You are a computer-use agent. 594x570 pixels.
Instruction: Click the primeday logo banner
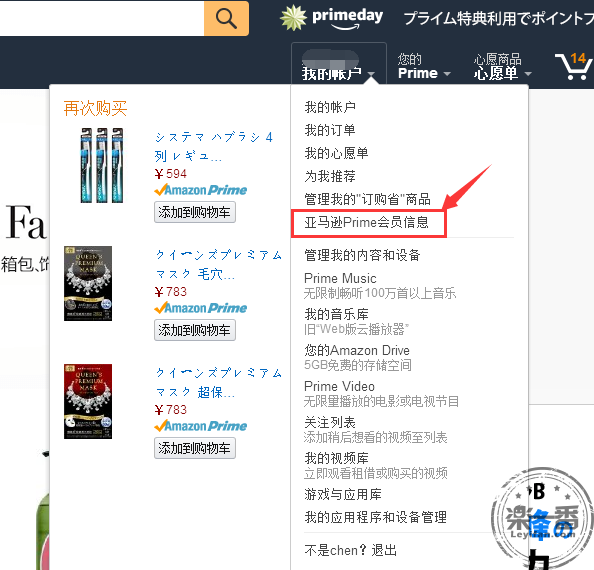point(331,18)
